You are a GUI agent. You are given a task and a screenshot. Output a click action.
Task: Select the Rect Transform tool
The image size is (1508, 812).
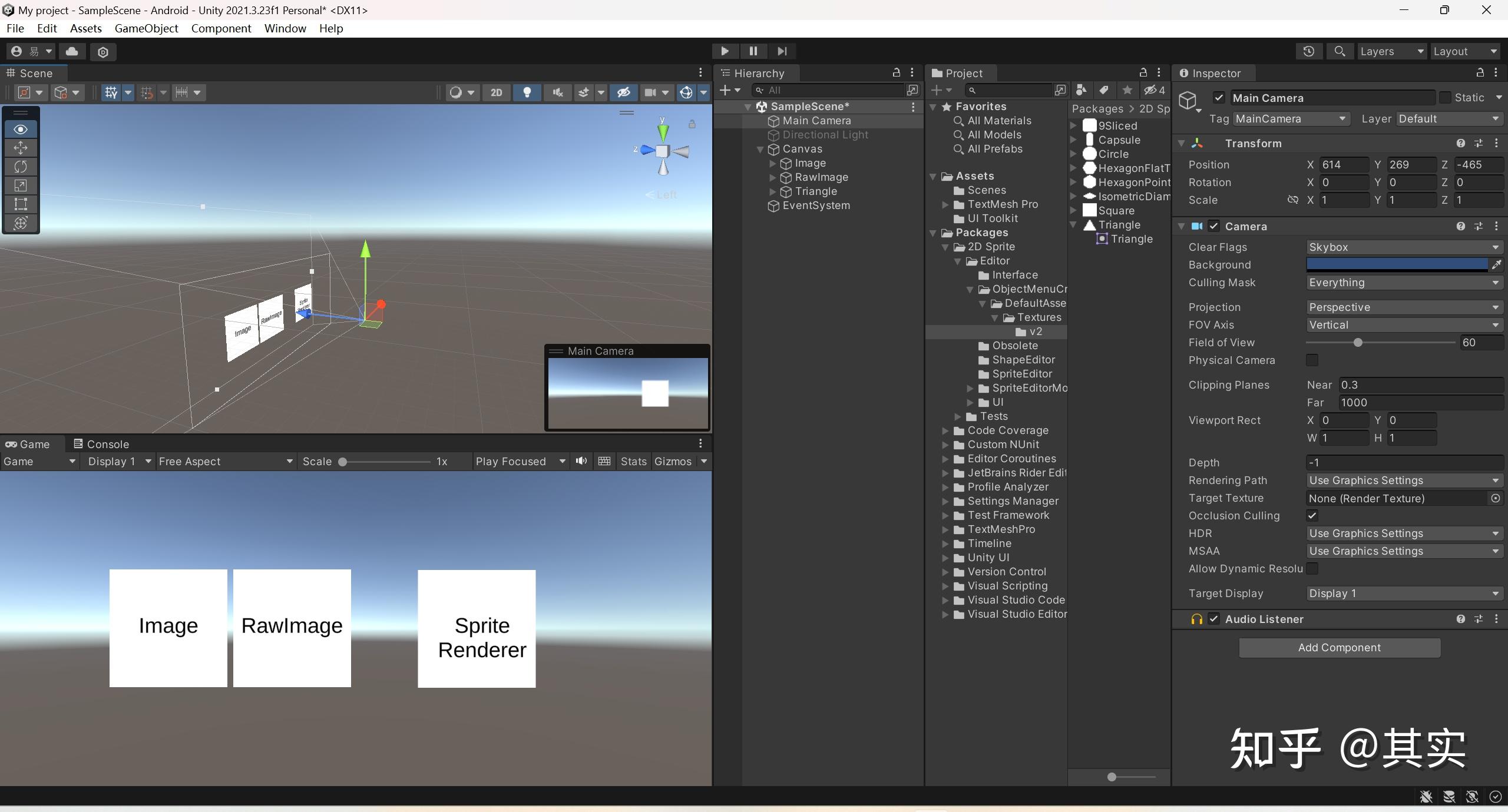coord(21,204)
